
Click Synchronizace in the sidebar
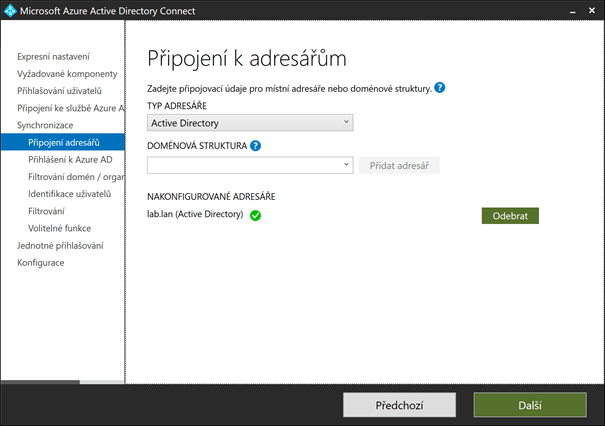coord(45,125)
